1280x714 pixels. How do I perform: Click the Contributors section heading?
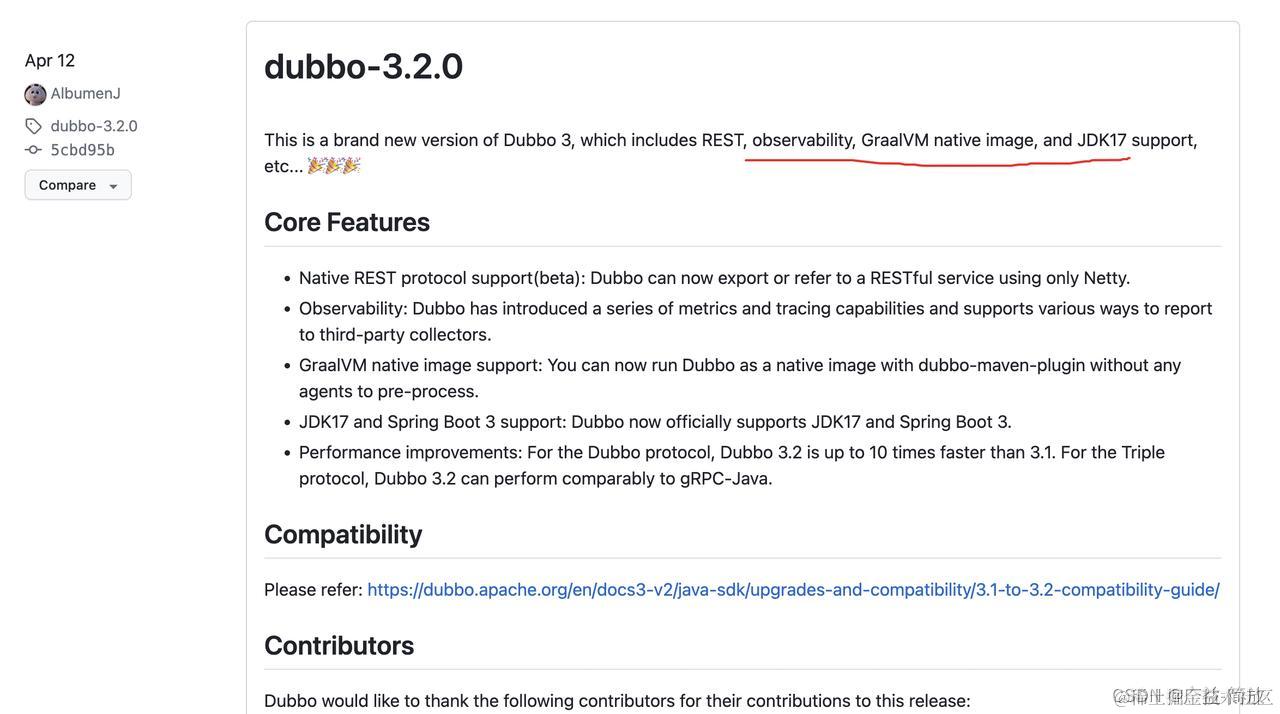339,645
